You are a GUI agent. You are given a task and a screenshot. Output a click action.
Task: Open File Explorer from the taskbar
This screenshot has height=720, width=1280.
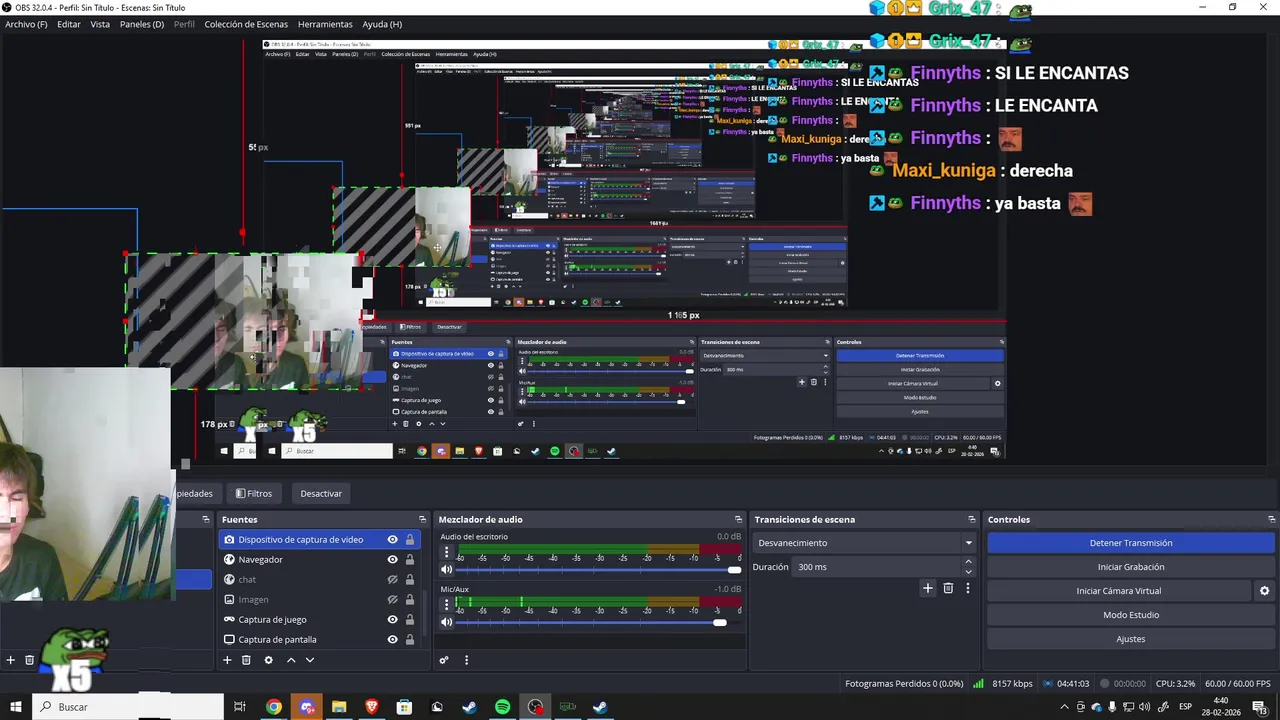tap(339, 707)
